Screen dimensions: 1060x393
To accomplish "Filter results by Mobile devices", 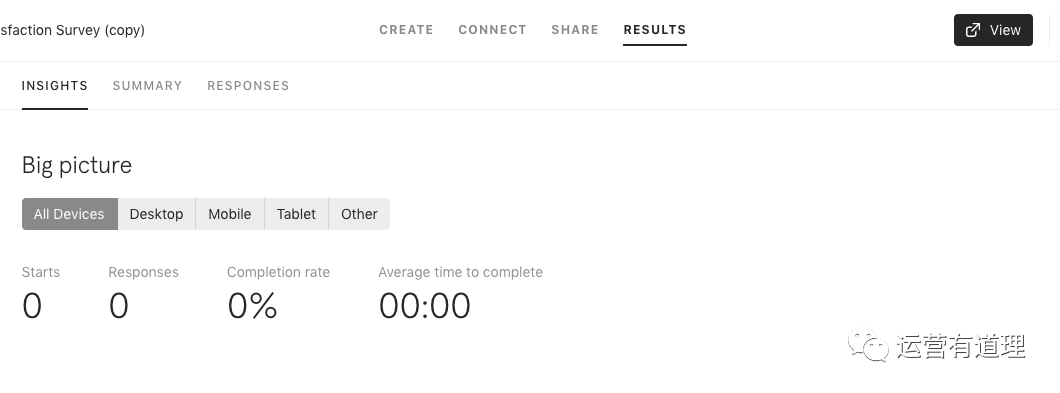I will [x=230, y=214].
